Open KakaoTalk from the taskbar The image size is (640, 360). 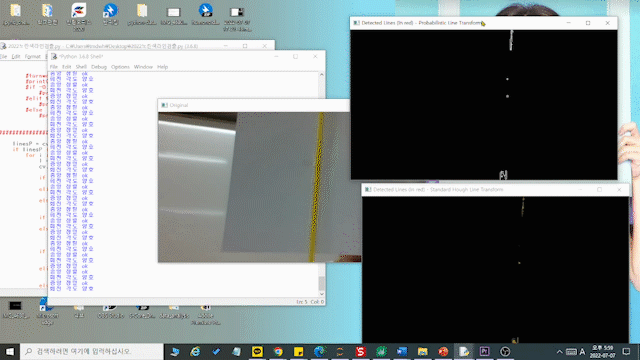(257, 351)
